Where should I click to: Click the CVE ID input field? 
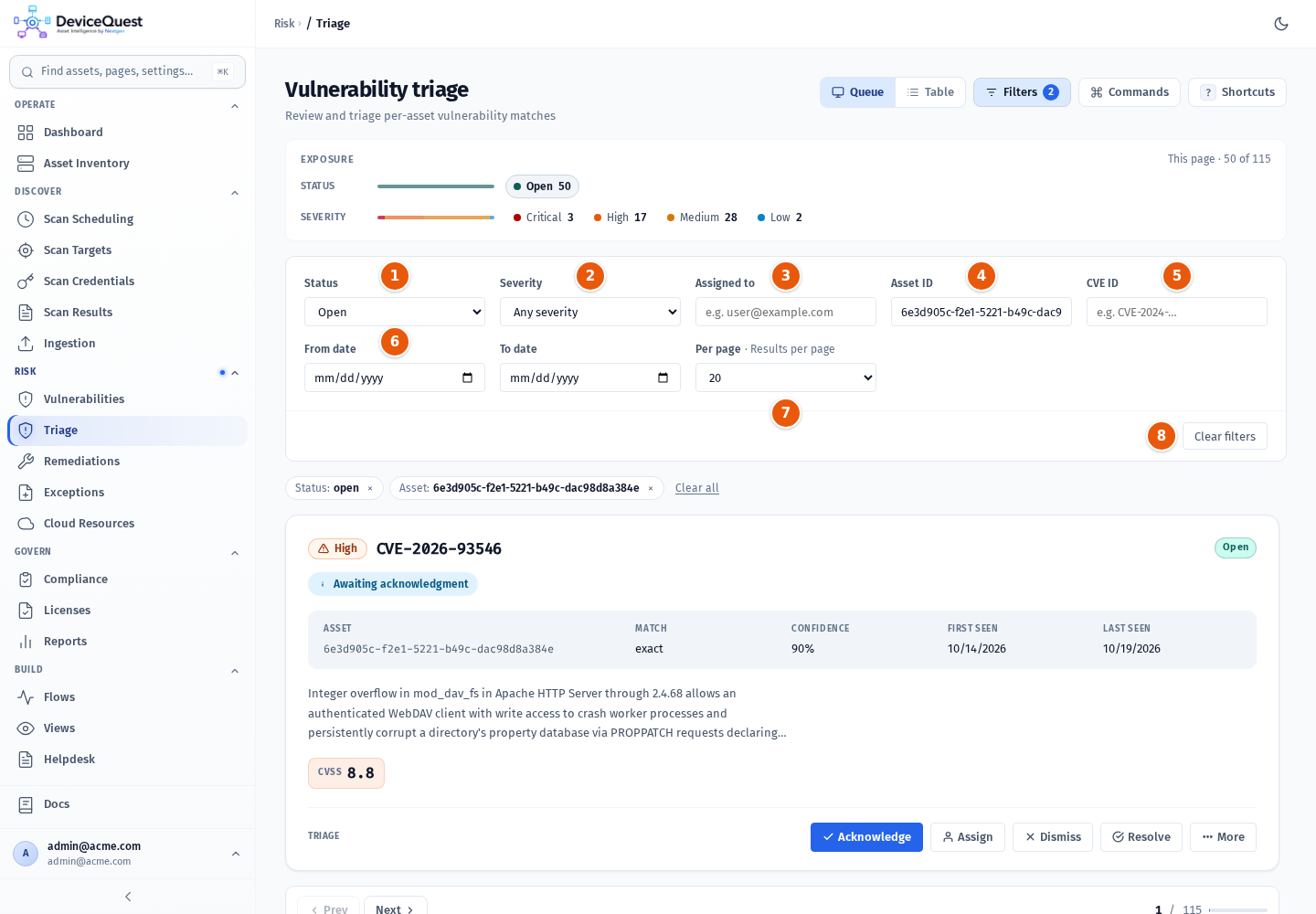click(x=1177, y=312)
